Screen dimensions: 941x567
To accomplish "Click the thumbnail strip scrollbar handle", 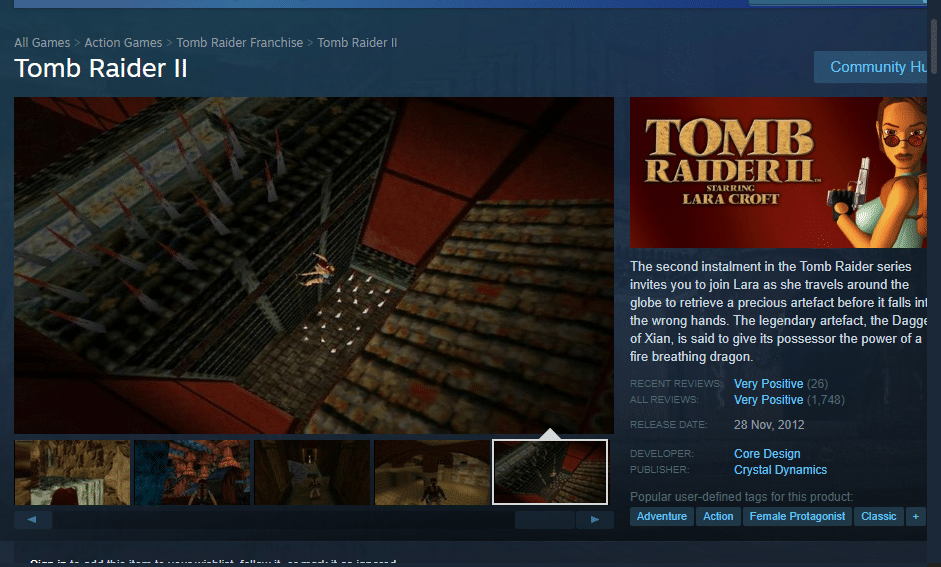I will [545, 520].
